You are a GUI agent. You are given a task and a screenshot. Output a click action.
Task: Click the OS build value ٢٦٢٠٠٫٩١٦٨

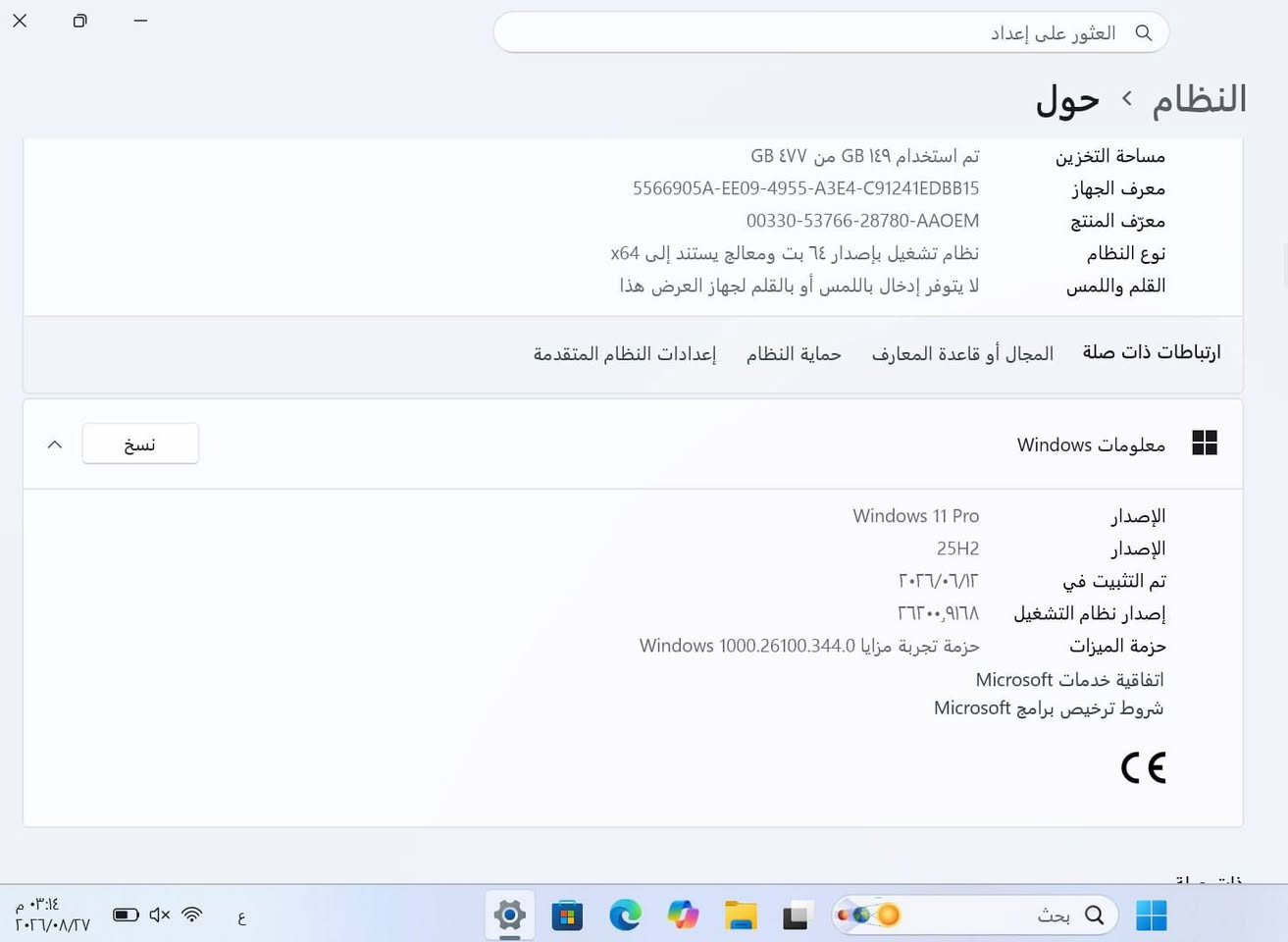pyautogui.click(x=938, y=613)
